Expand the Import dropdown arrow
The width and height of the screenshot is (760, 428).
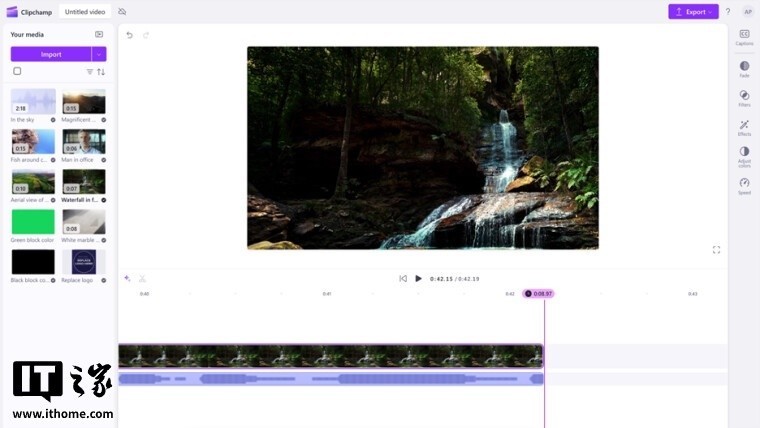coord(99,54)
